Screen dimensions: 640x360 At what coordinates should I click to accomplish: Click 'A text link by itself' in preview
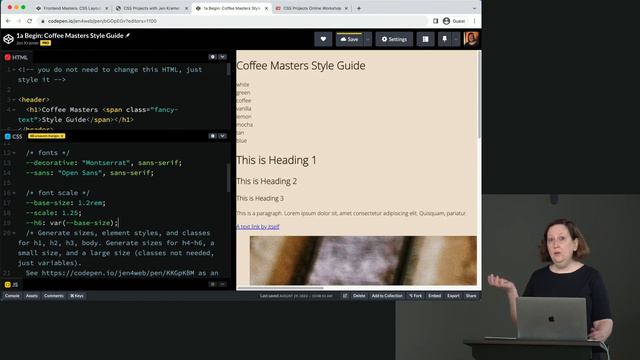tap(258, 227)
